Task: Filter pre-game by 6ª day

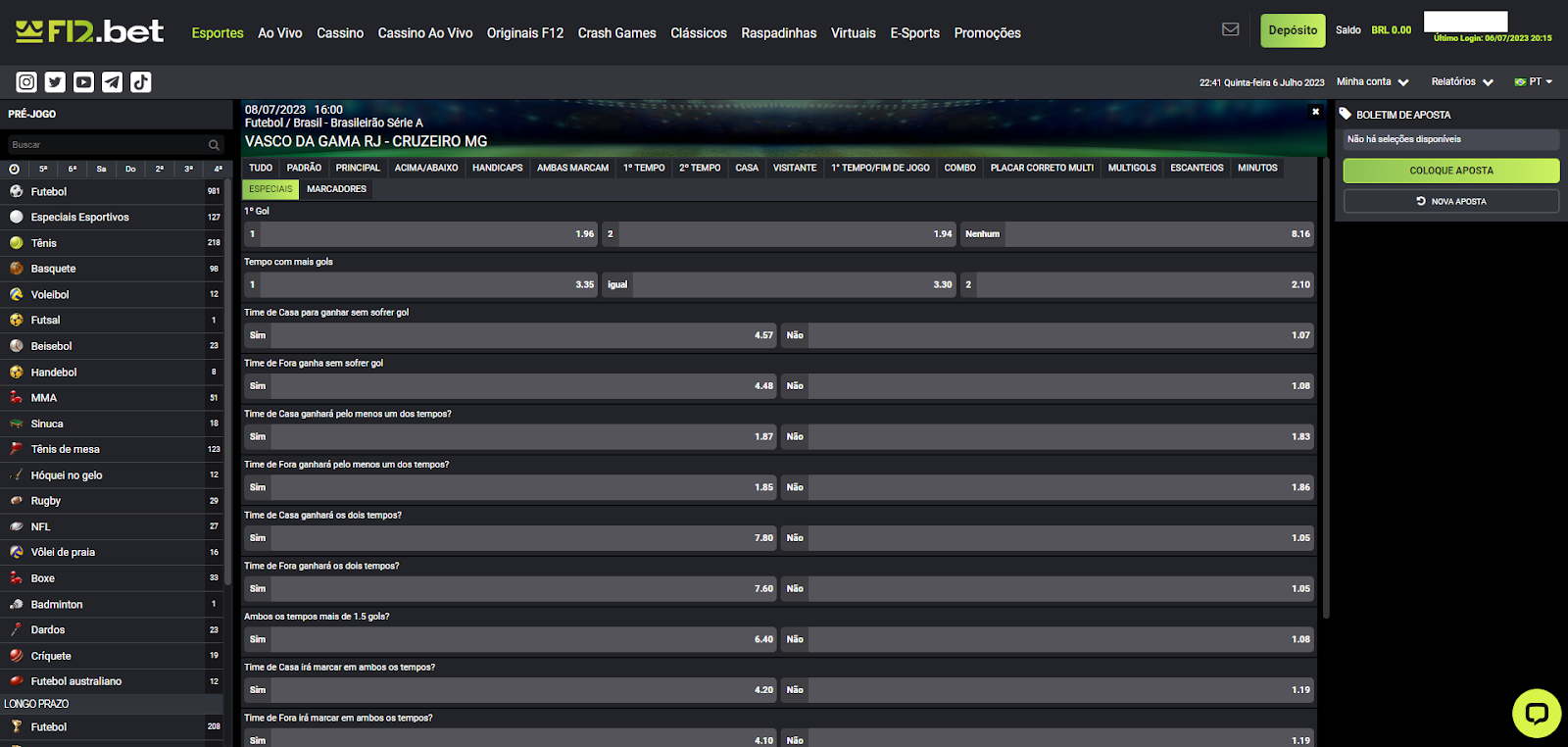Action: tap(73, 169)
